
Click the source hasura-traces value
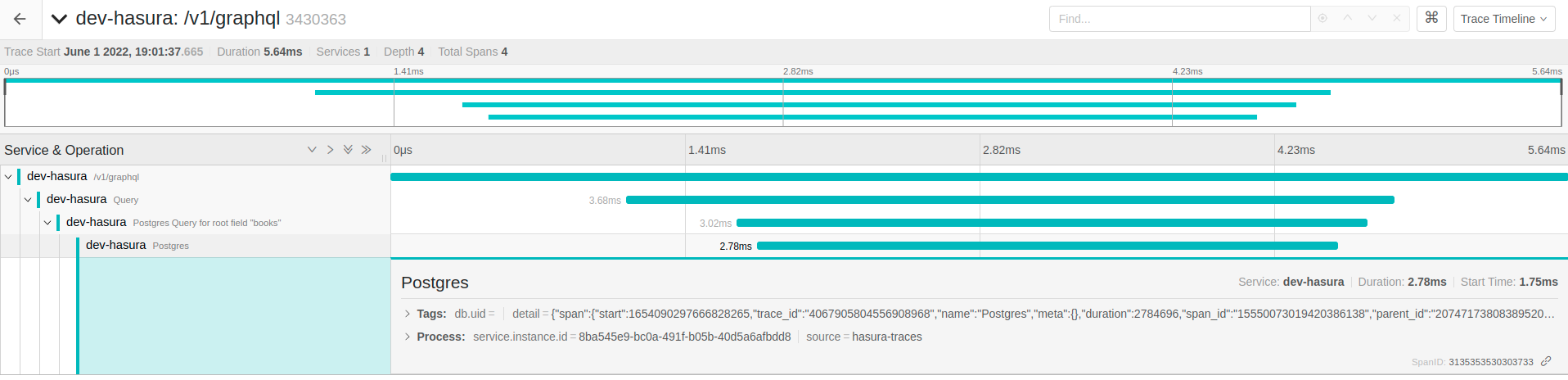[887, 337]
